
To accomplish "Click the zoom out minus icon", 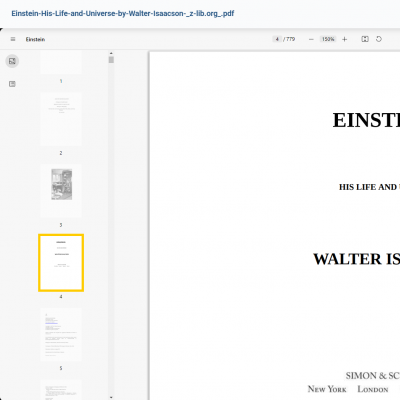I will coord(311,39).
